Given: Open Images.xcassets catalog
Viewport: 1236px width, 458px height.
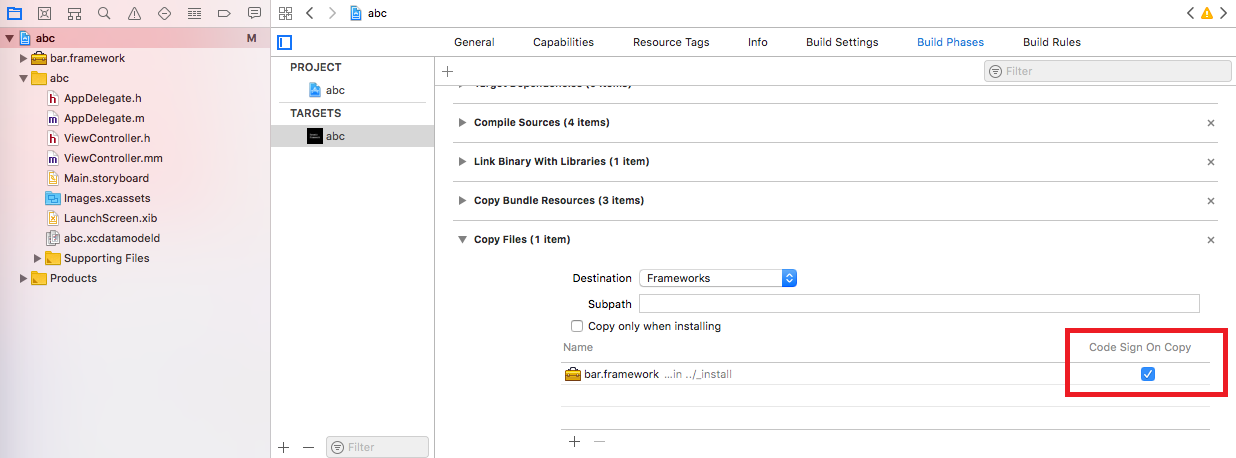Looking at the screenshot, I should [105, 198].
